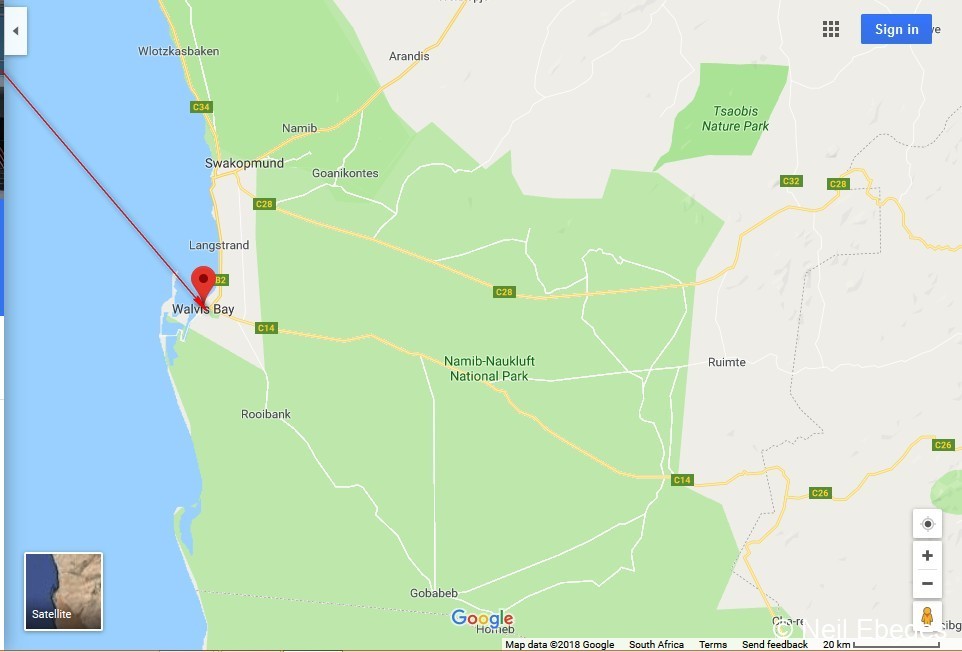The width and height of the screenshot is (962, 652).
Task: Click the C32 road marker
Action: click(x=791, y=181)
